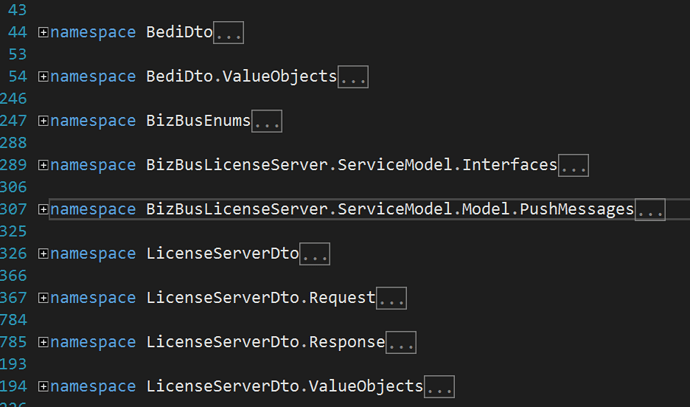690x407 pixels.
Task: Expand the LicenseServerDto.Request namespace
Action: pos(43,298)
